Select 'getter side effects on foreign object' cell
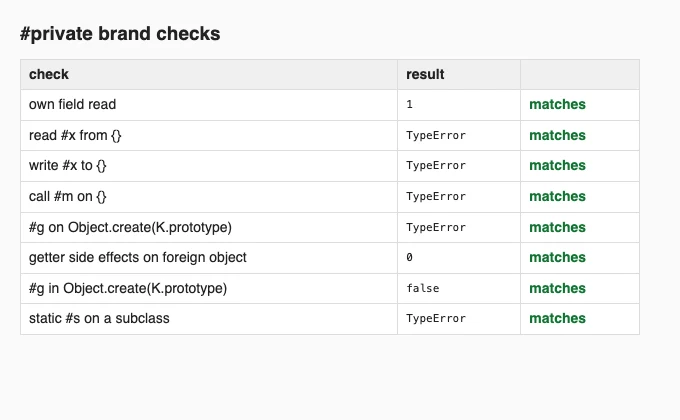This screenshot has height=420, width=680. 209,258
